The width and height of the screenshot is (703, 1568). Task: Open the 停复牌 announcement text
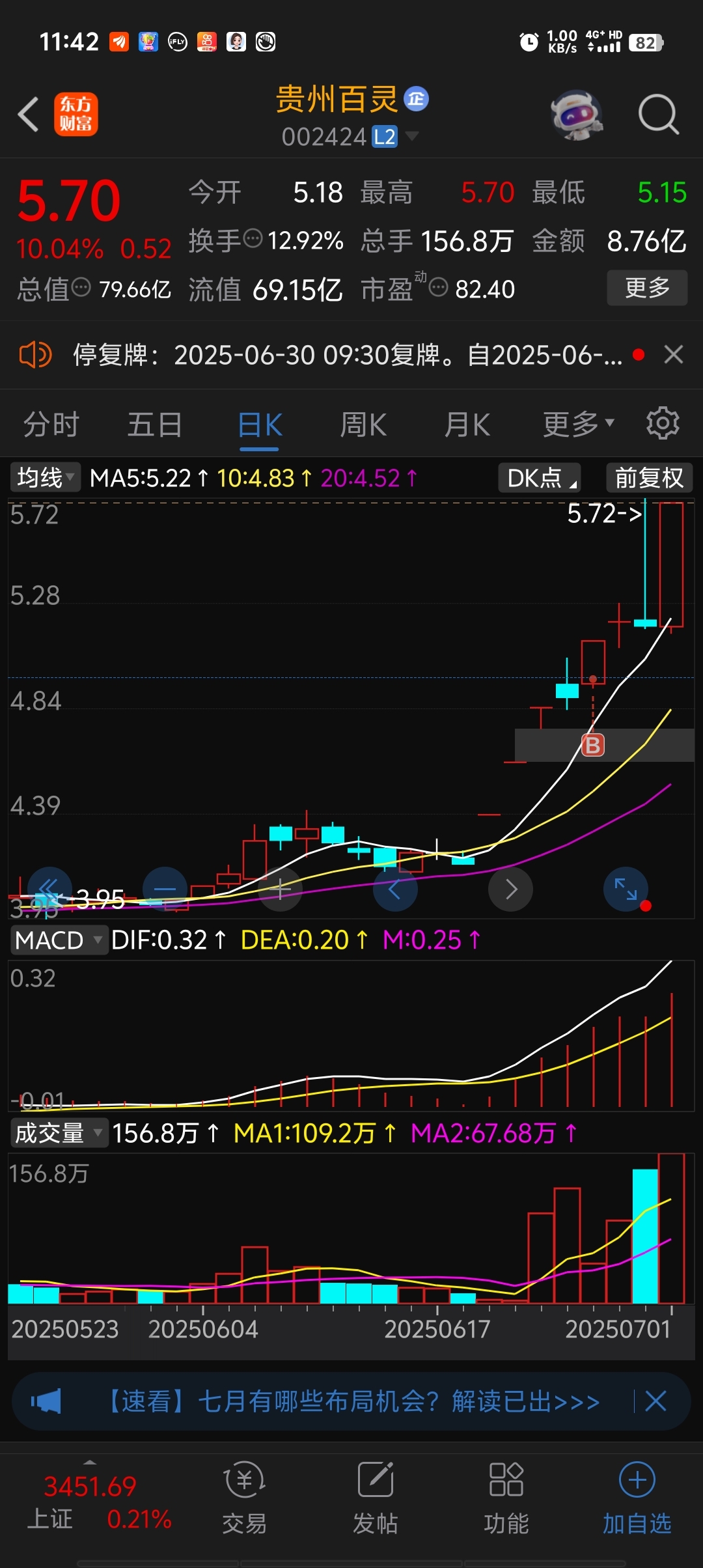pos(348,355)
